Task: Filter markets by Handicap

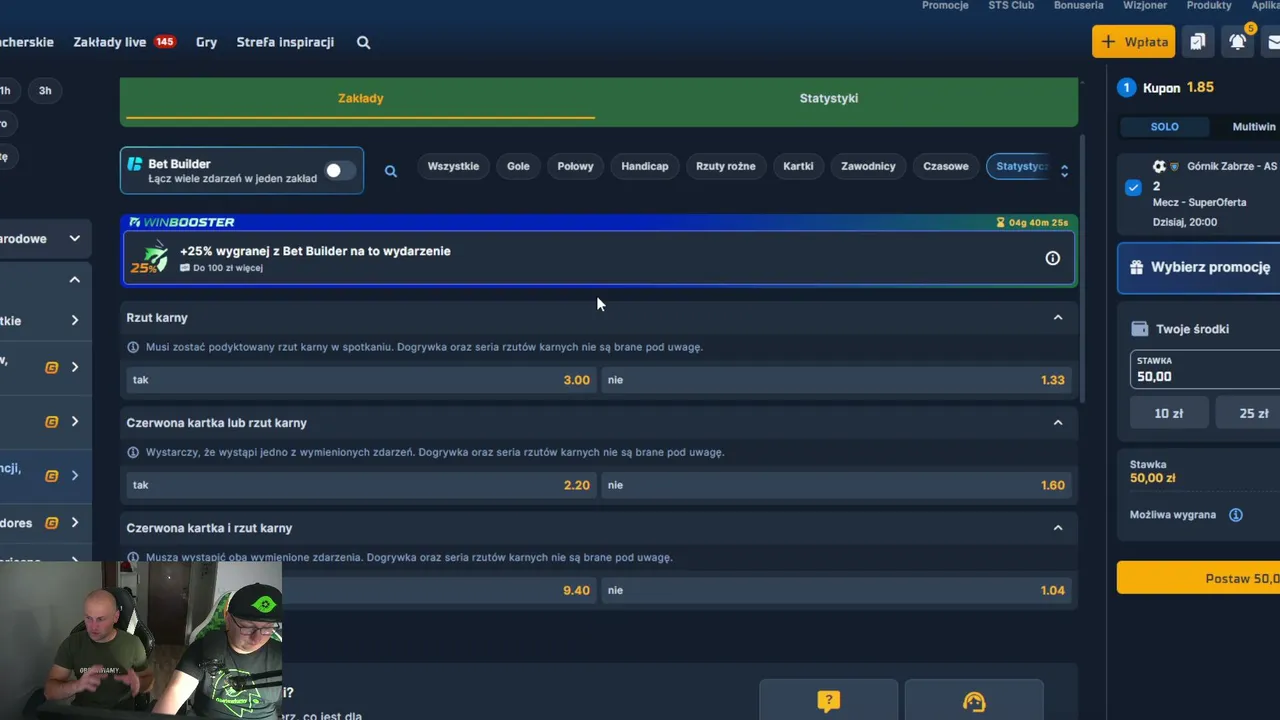Action: [645, 166]
